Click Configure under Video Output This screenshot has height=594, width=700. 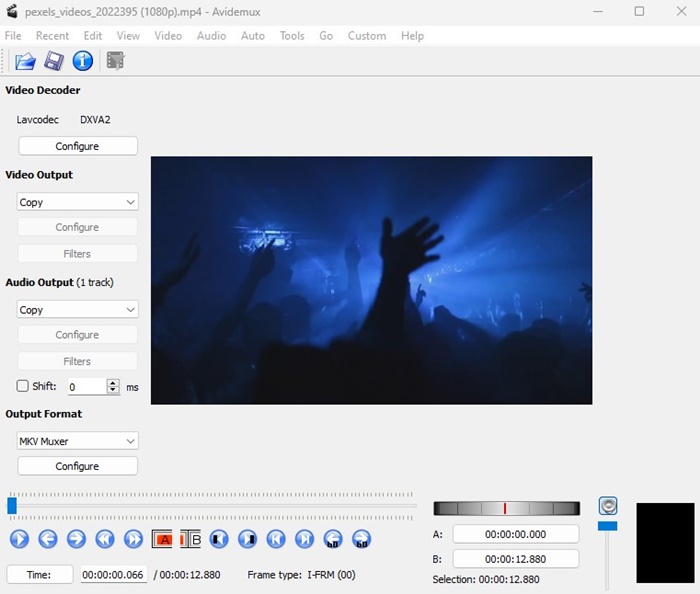click(x=78, y=227)
